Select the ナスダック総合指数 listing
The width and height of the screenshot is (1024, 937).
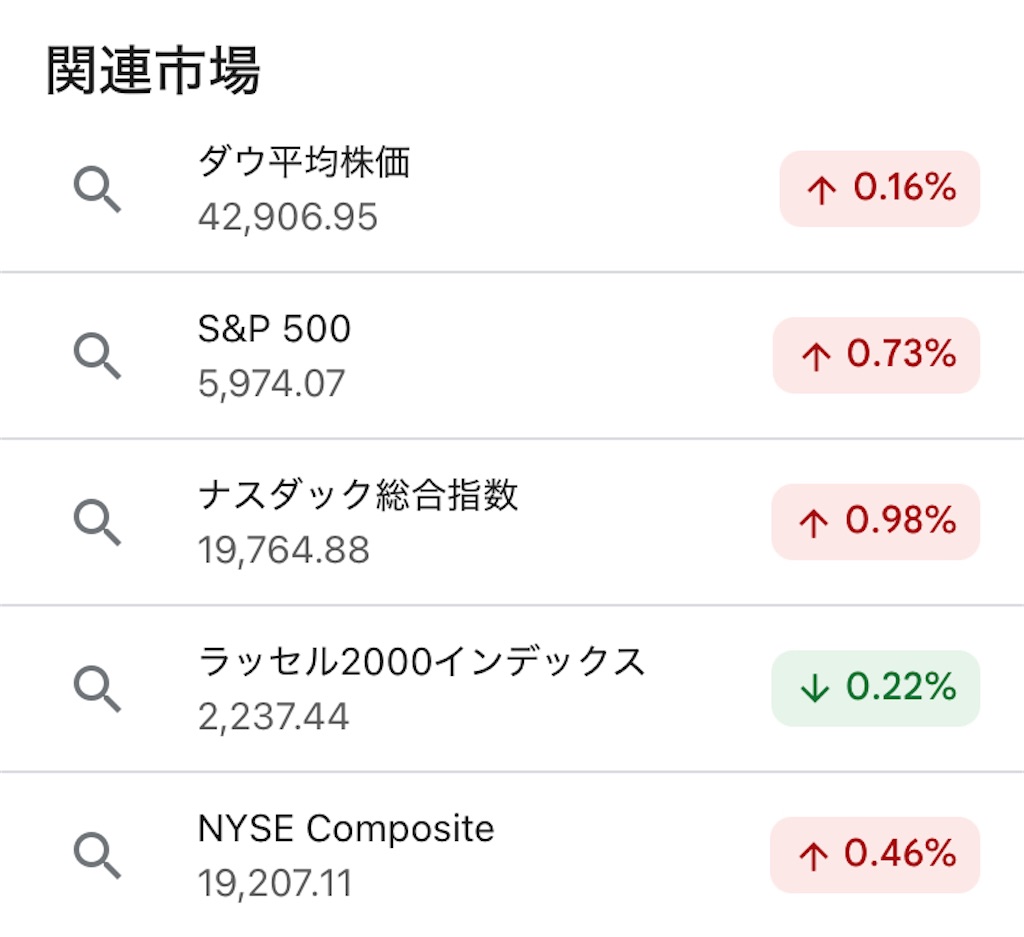358,496
